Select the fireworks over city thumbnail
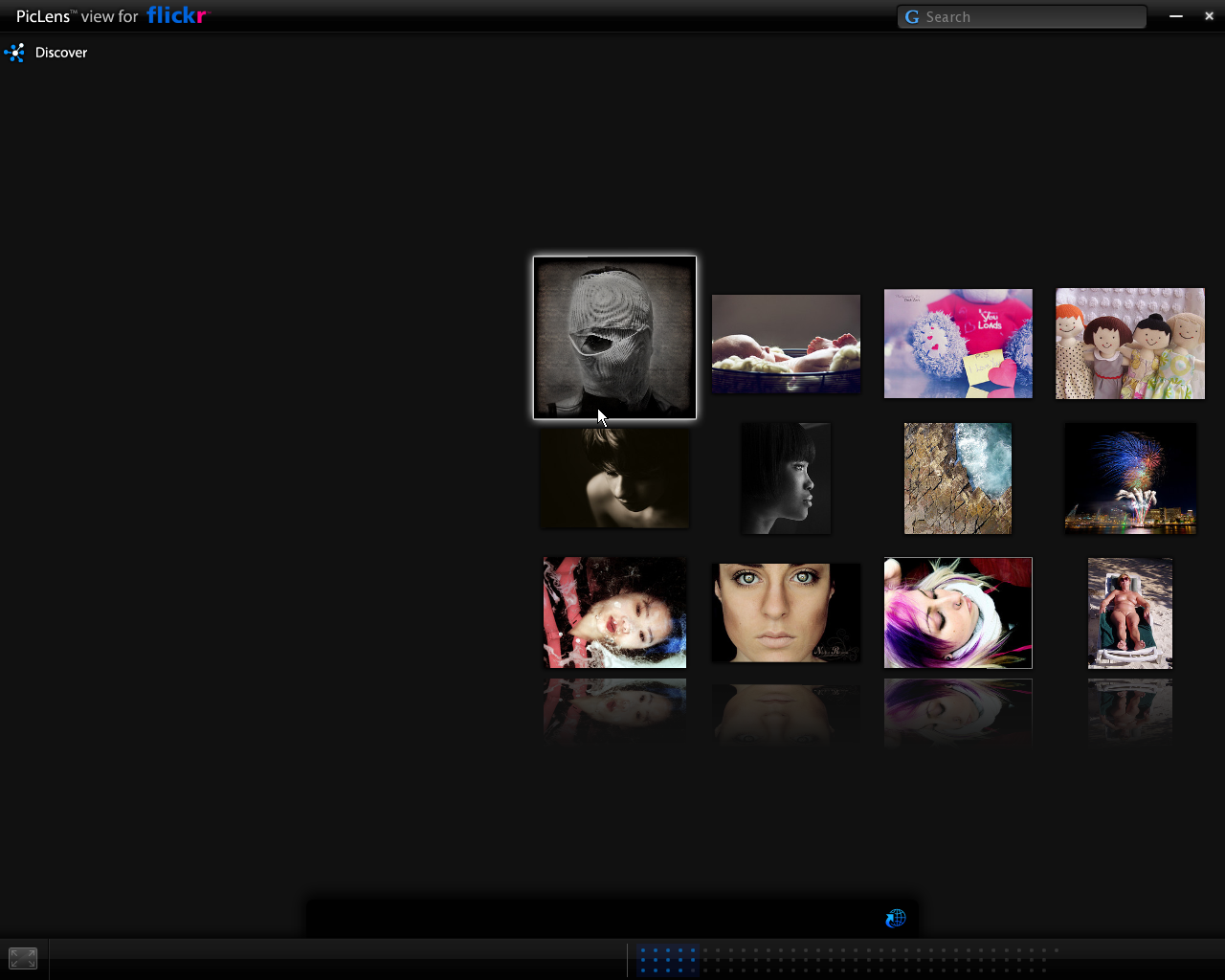 click(1129, 478)
